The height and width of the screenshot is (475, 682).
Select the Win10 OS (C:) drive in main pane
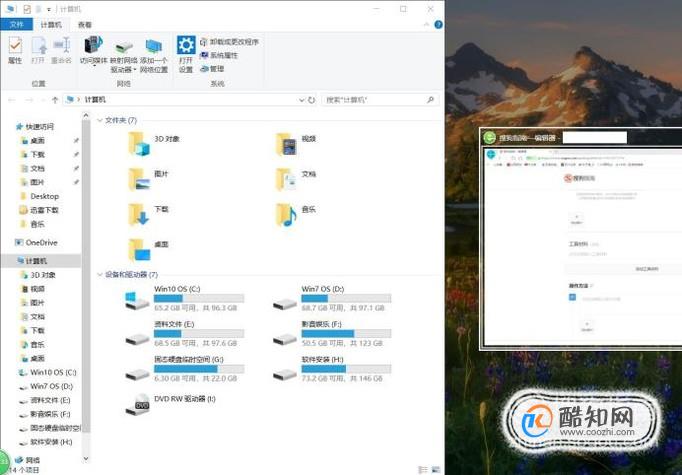point(184,298)
